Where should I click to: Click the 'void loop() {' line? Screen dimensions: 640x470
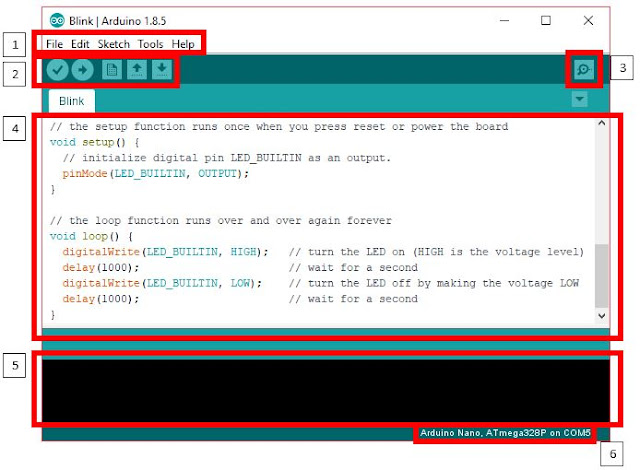pos(91,236)
